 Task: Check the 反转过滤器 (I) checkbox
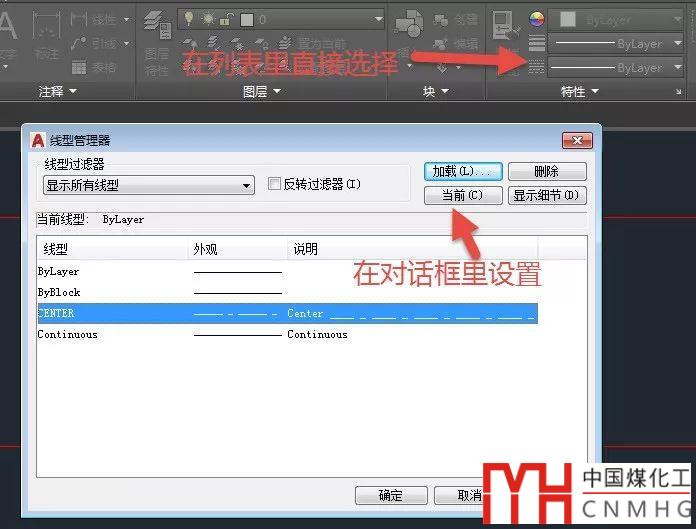coord(274,183)
